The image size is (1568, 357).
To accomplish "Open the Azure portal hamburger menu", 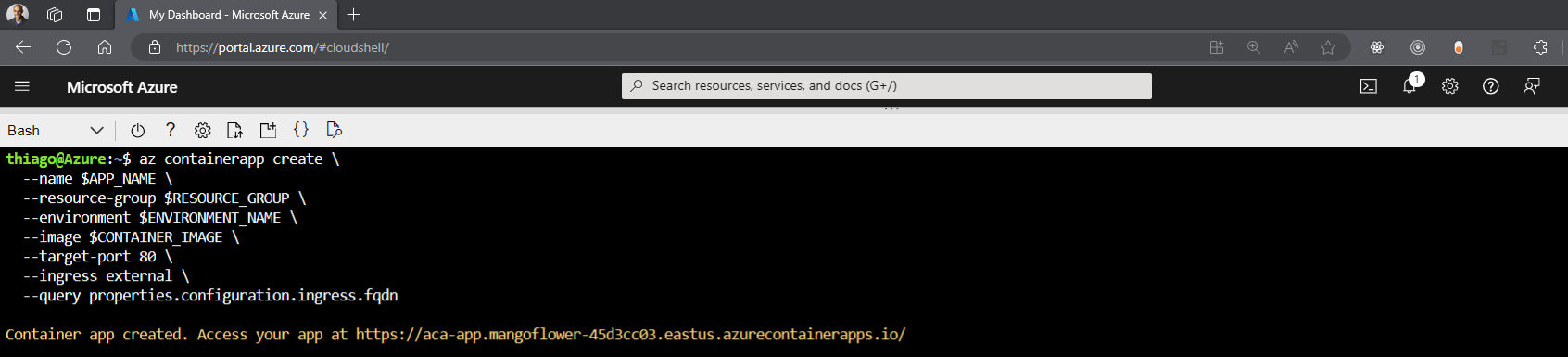I will [x=22, y=86].
